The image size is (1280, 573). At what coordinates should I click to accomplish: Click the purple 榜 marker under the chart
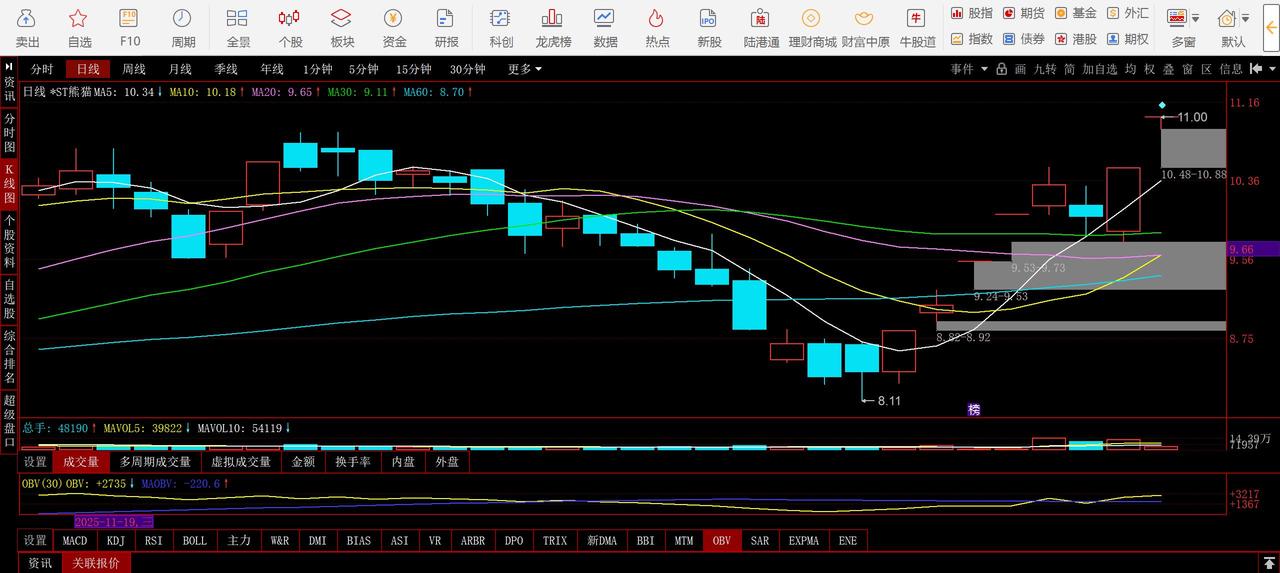tap(973, 410)
